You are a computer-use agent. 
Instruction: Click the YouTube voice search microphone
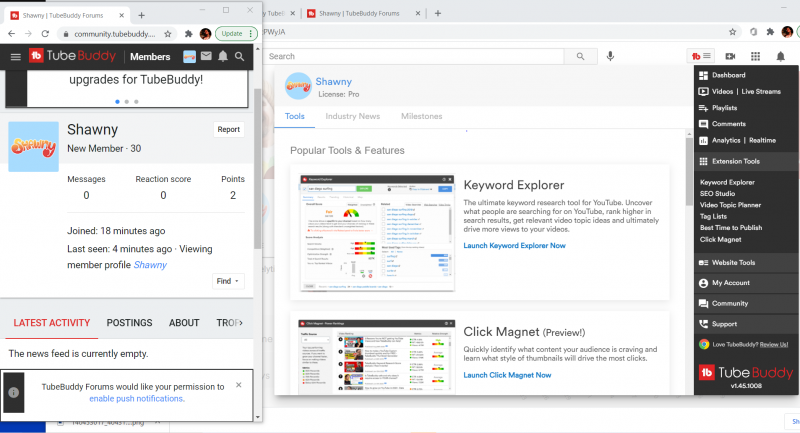click(610, 56)
